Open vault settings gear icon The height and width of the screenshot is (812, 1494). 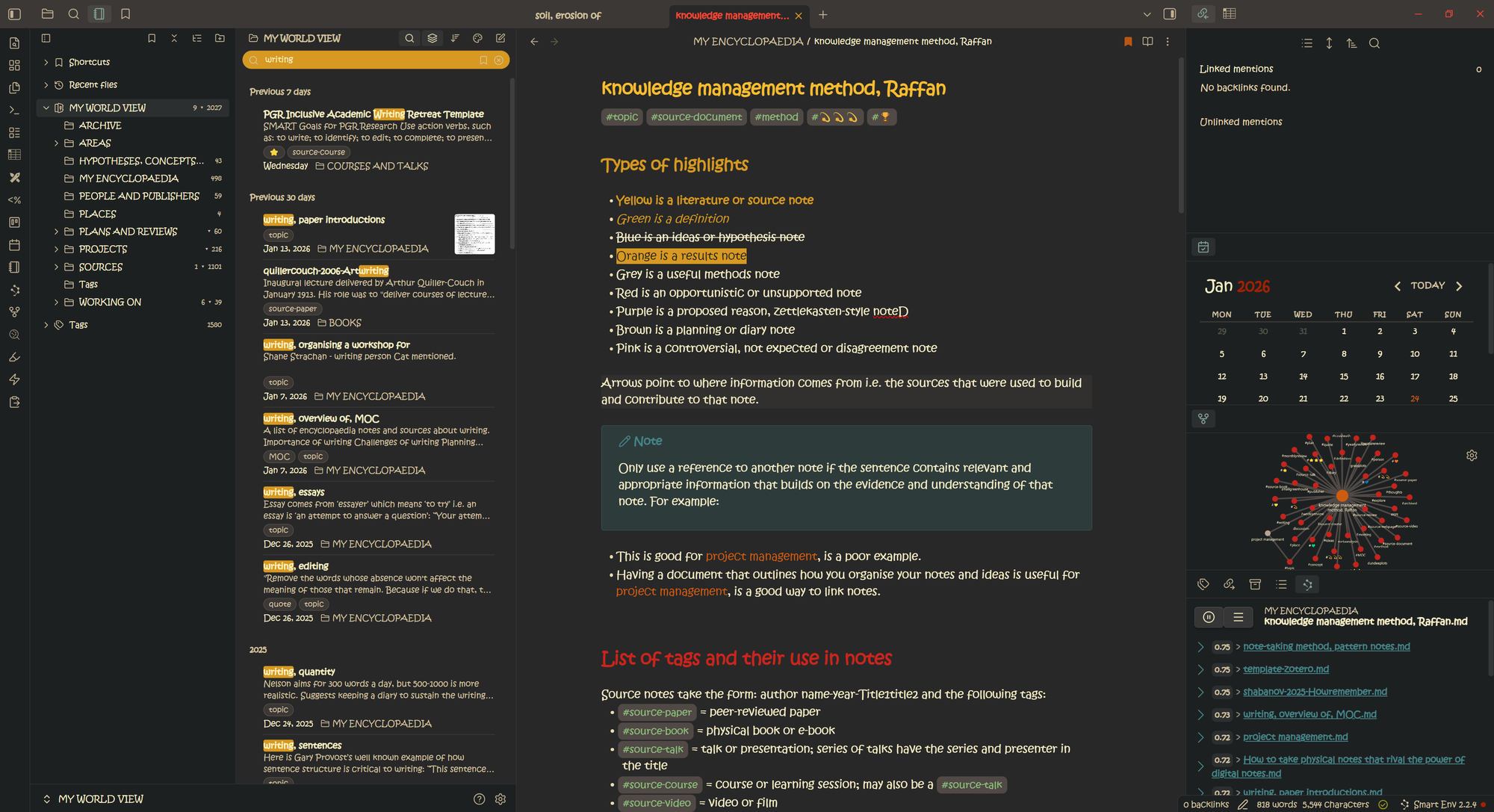(x=500, y=799)
